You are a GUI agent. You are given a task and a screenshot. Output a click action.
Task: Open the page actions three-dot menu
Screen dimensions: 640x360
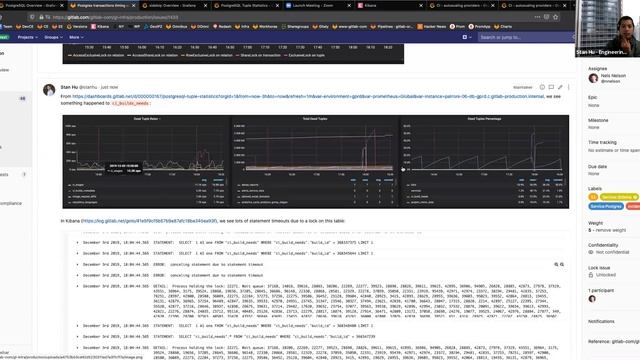537,17
